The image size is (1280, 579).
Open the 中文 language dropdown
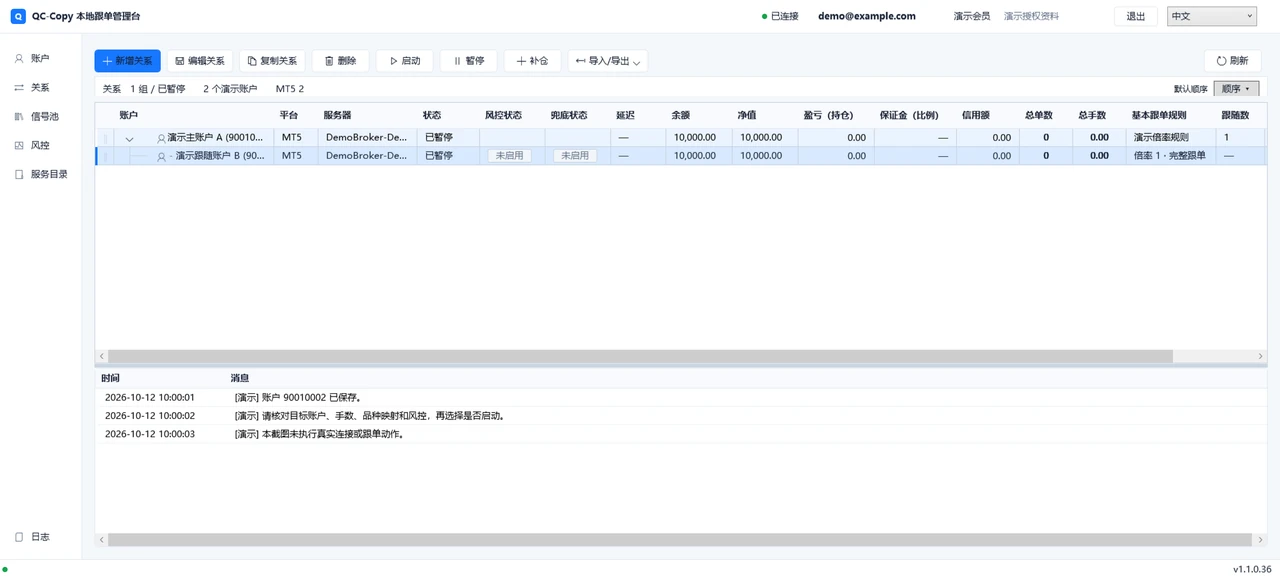1211,16
